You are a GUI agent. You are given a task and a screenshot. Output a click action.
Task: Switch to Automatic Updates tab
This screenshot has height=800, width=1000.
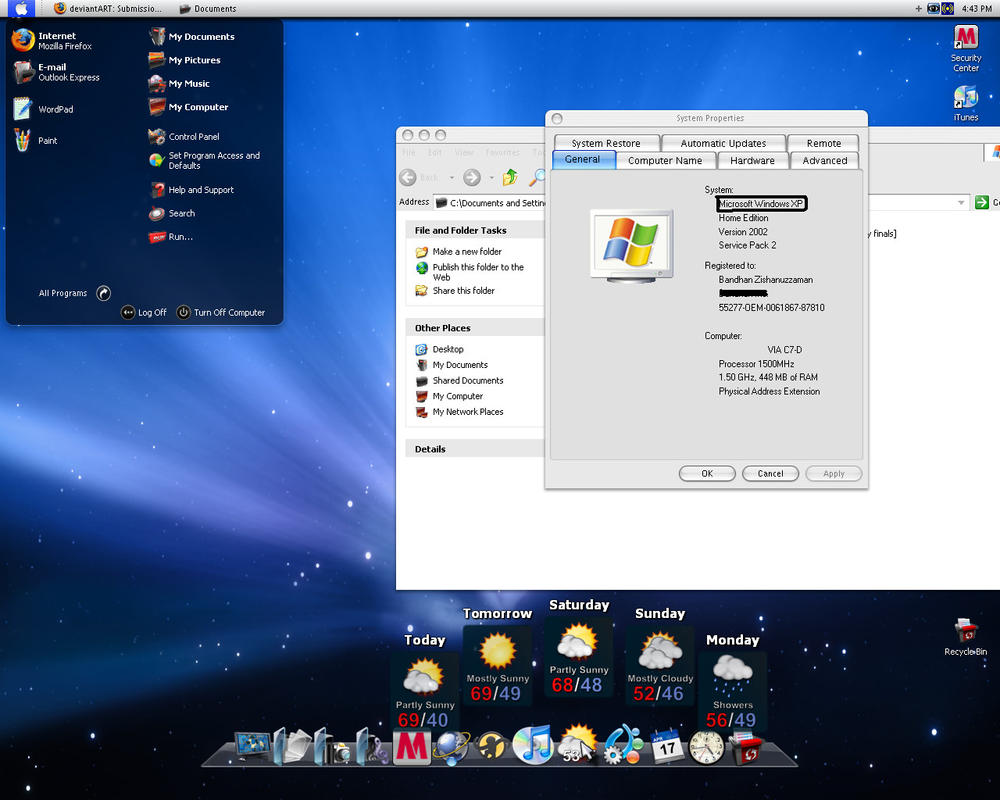723,143
